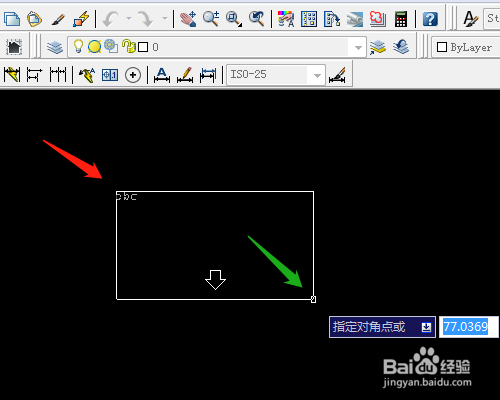Viewport: 500px width, 400px height.
Task: Click the My Workspace house icon
Action: tap(14, 47)
